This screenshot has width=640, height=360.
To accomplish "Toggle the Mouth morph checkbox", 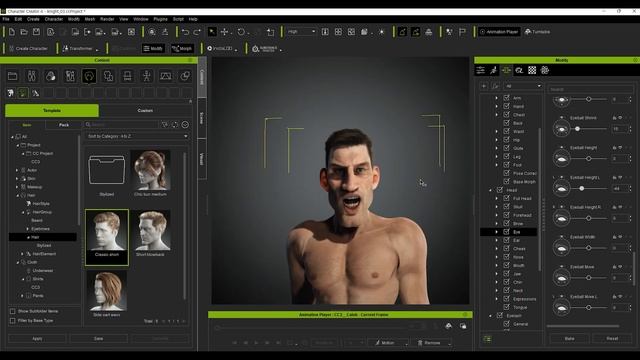I will coord(507,265).
